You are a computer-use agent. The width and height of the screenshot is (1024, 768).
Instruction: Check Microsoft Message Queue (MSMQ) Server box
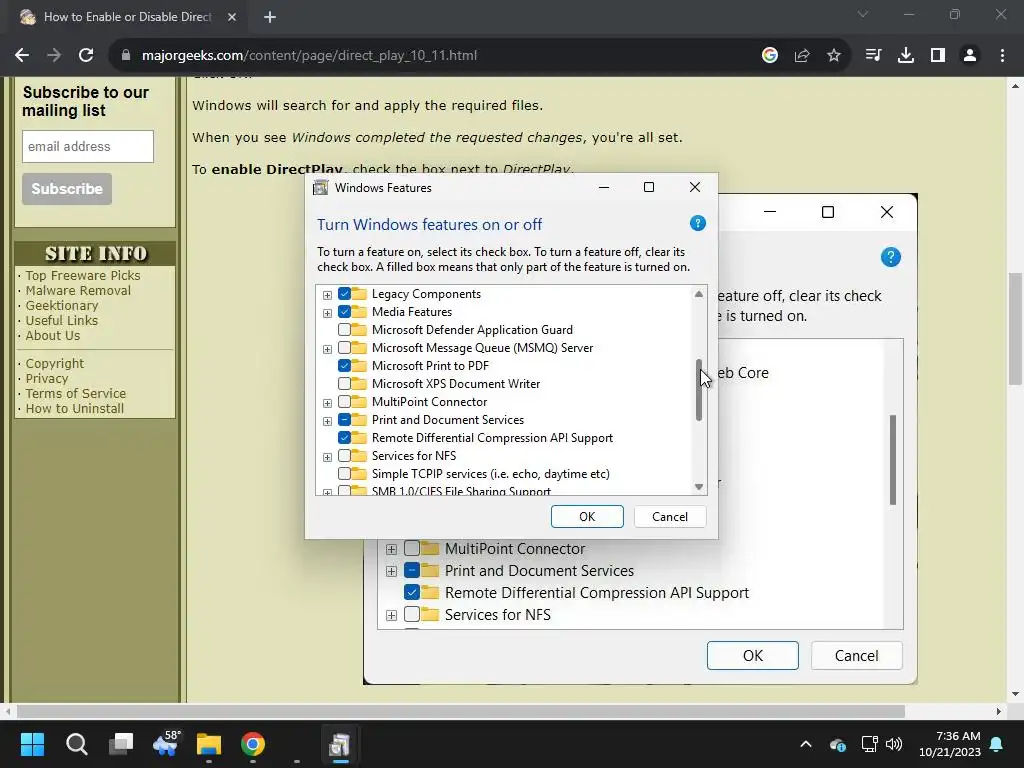pyautogui.click(x=344, y=347)
